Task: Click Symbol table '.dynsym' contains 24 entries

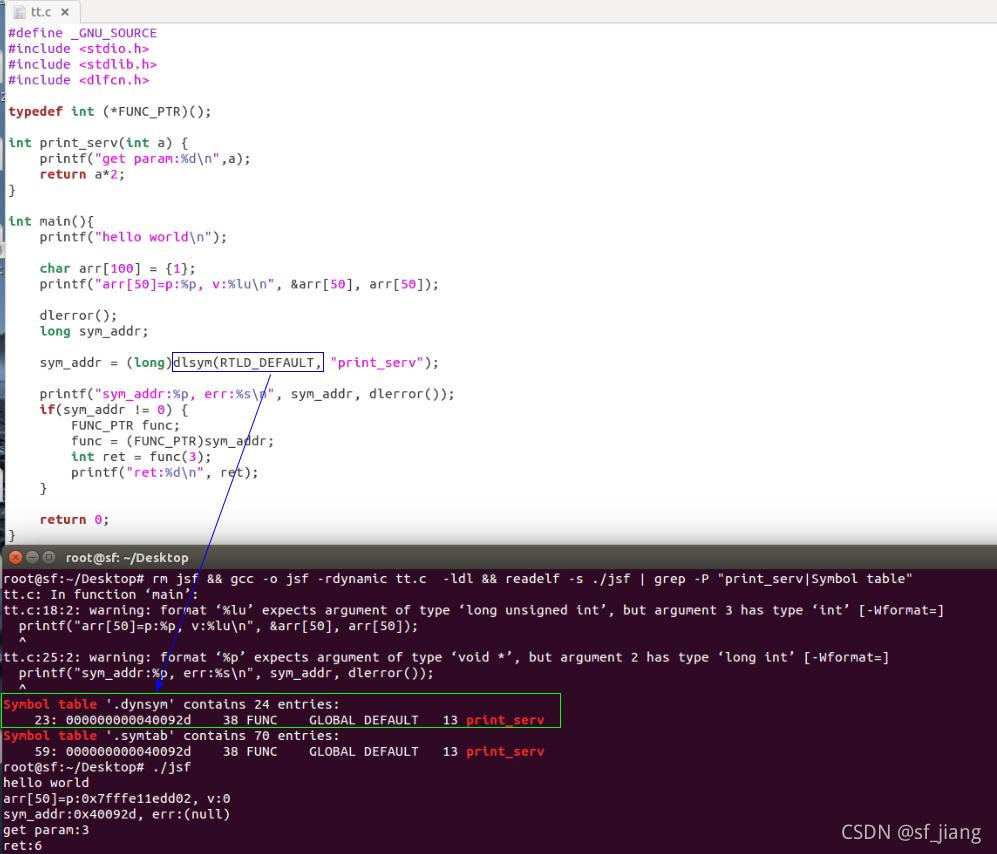Action: (172, 705)
